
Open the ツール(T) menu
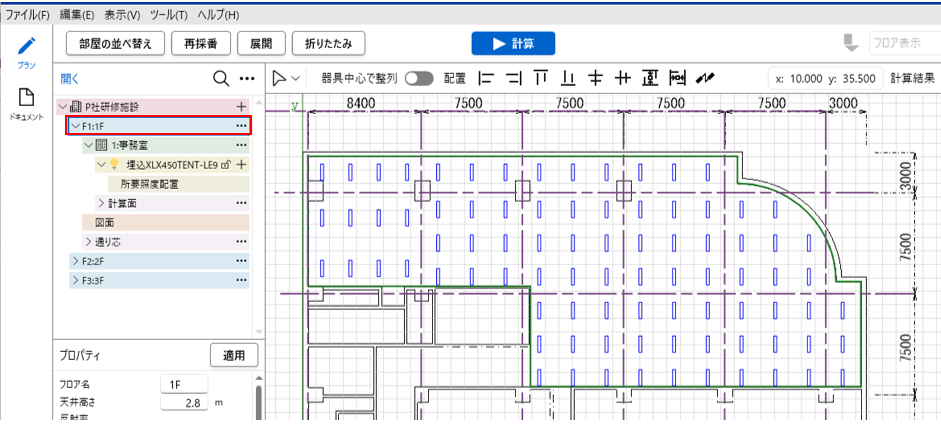tap(168, 15)
